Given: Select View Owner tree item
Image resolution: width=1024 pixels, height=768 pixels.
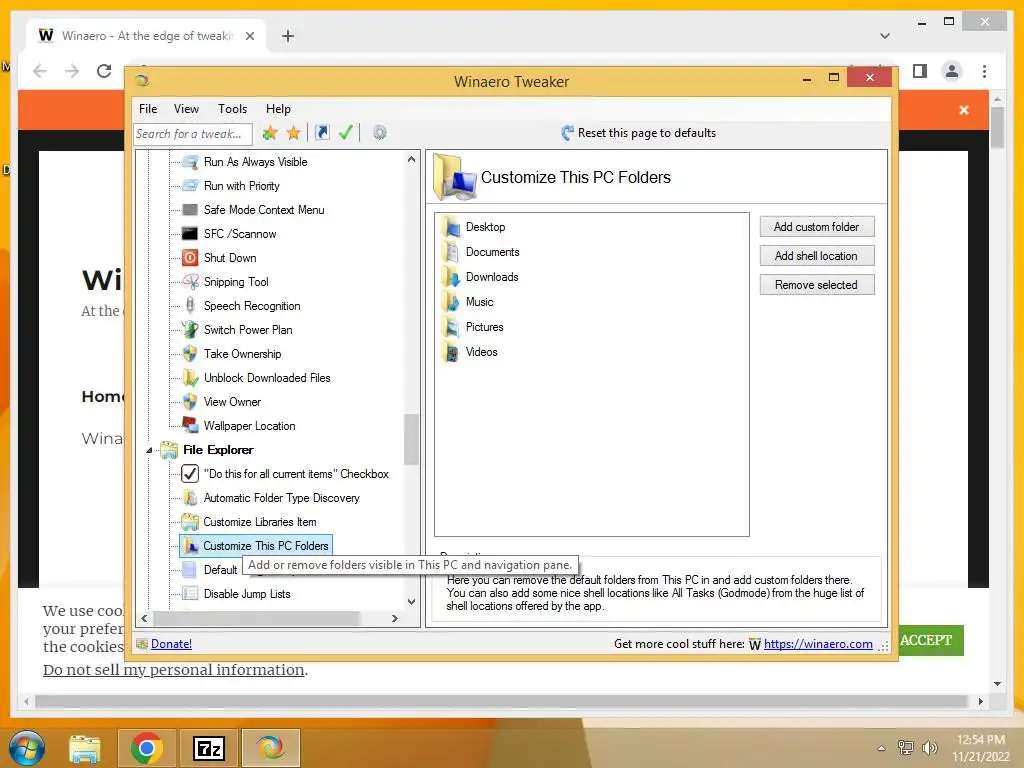Looking at the screenshot, I should [232, 402].
